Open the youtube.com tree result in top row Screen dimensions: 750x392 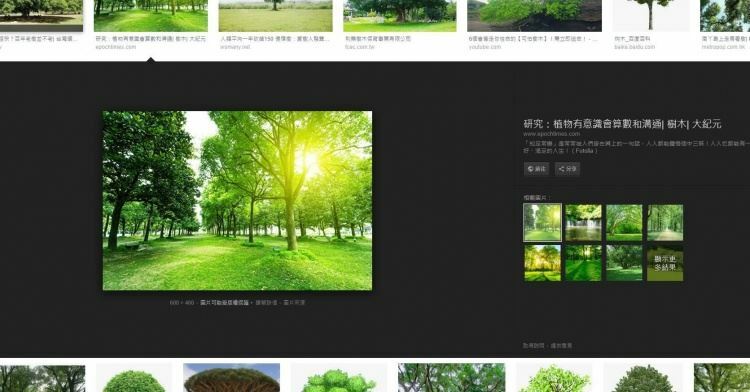pos(534,16)
